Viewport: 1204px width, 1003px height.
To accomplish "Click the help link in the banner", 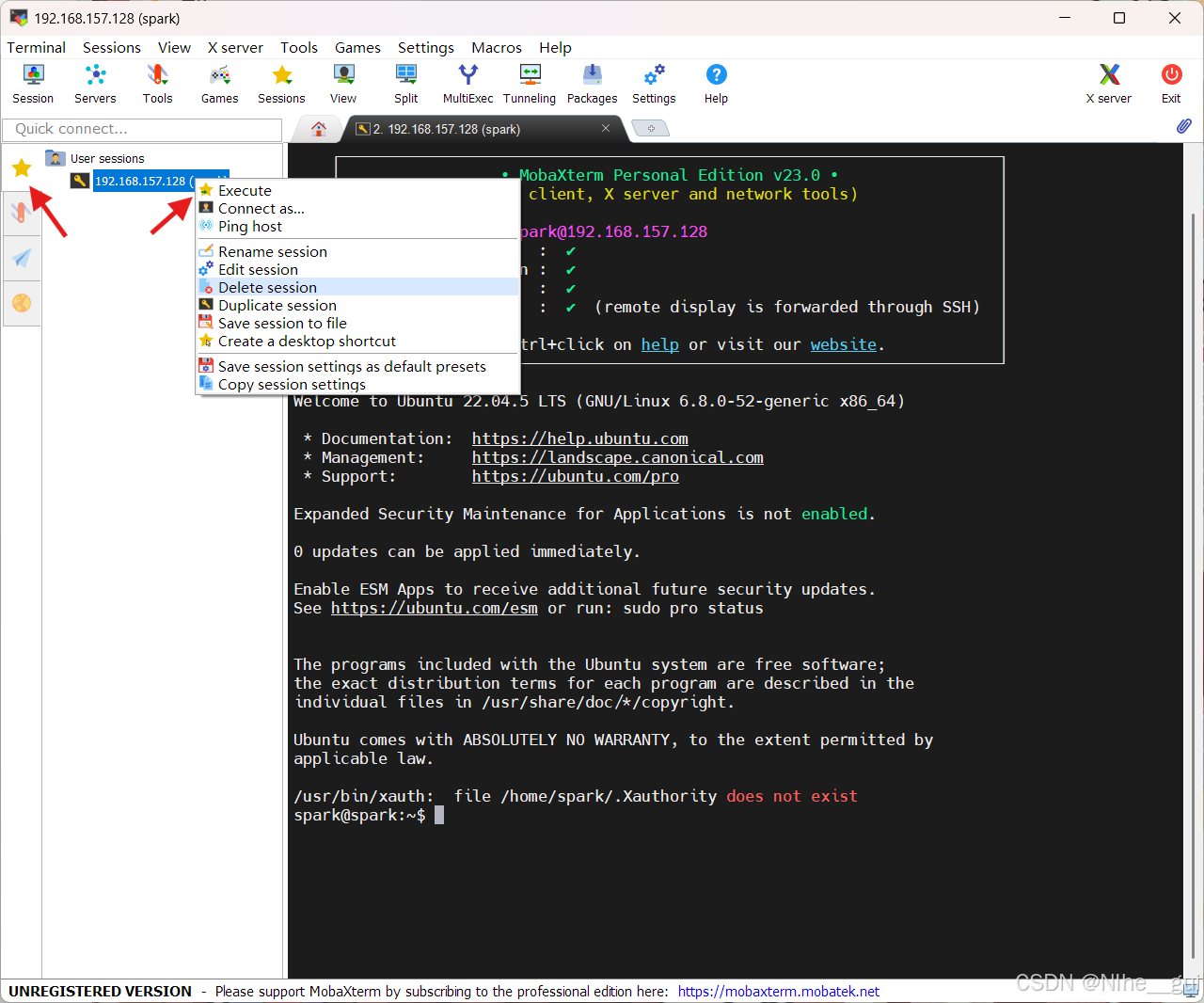I will point(659,344).
